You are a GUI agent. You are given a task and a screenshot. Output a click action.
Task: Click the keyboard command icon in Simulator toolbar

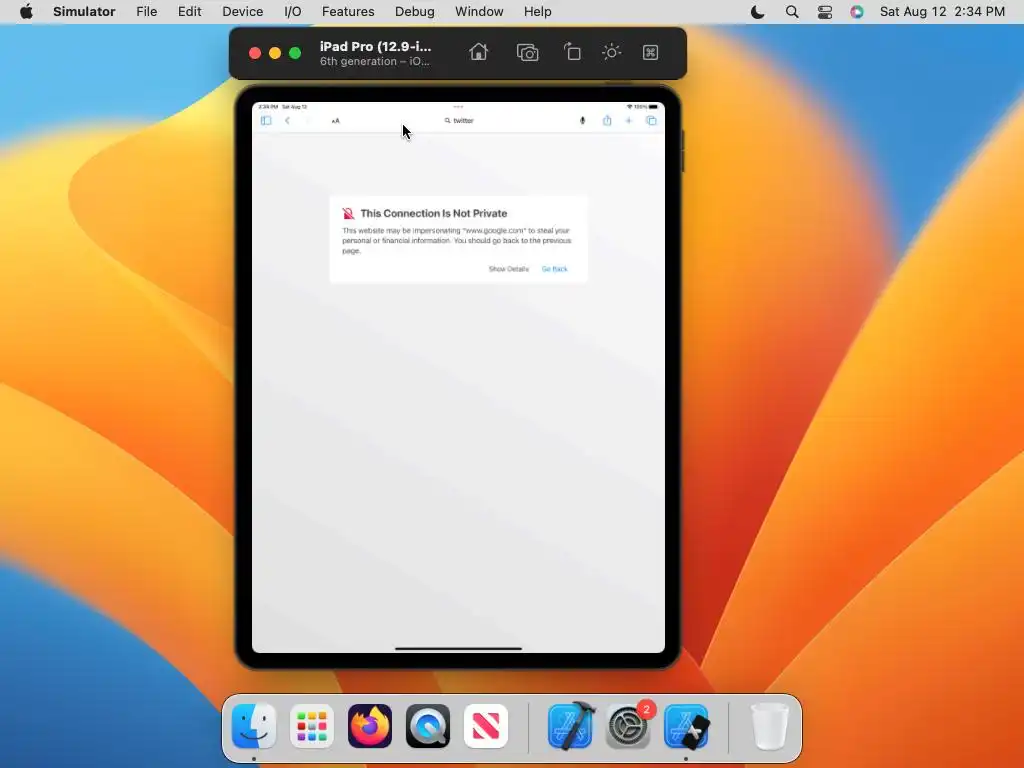click(x=650, y=52)
